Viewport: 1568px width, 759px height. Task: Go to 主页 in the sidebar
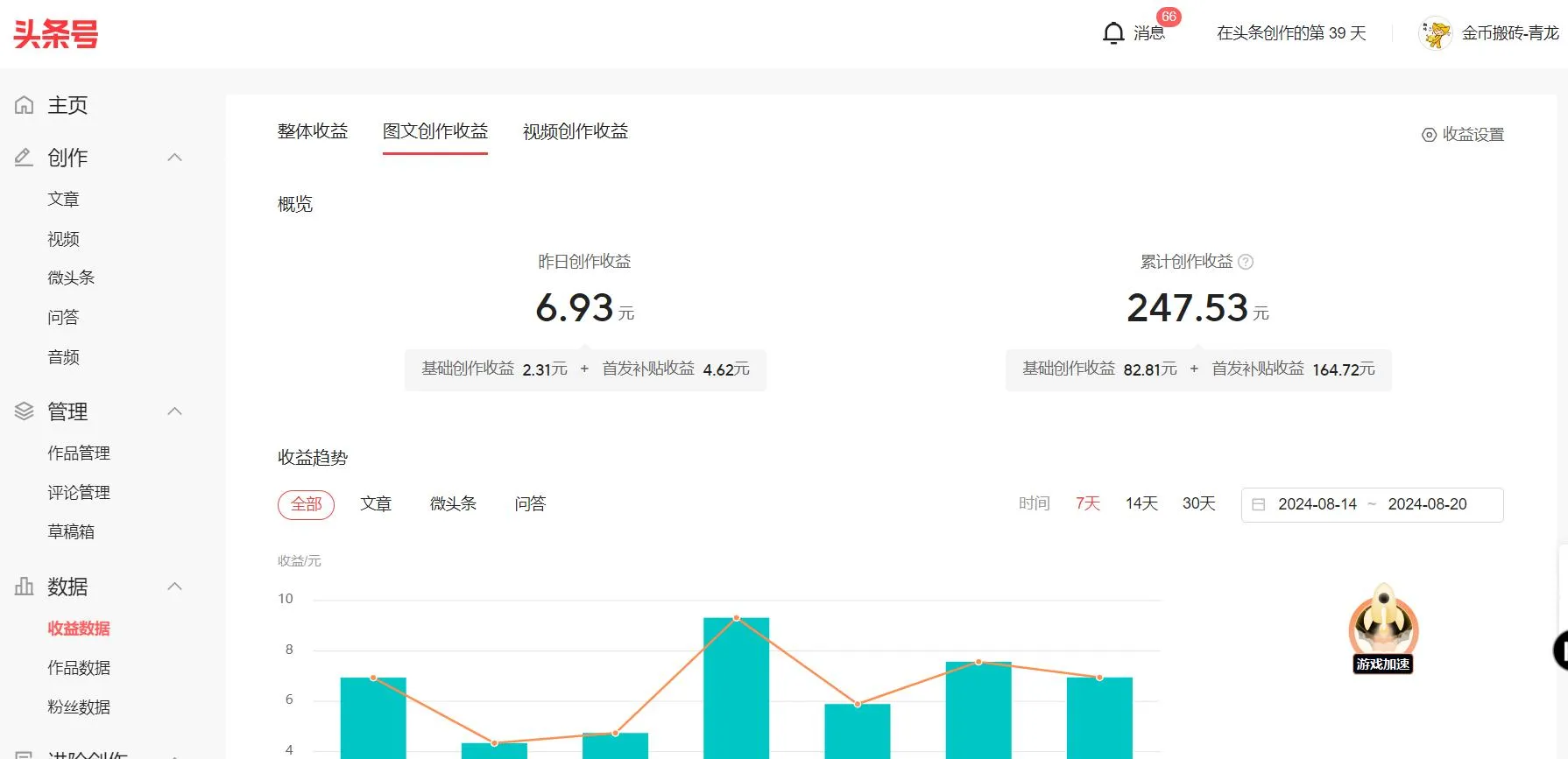67,105
